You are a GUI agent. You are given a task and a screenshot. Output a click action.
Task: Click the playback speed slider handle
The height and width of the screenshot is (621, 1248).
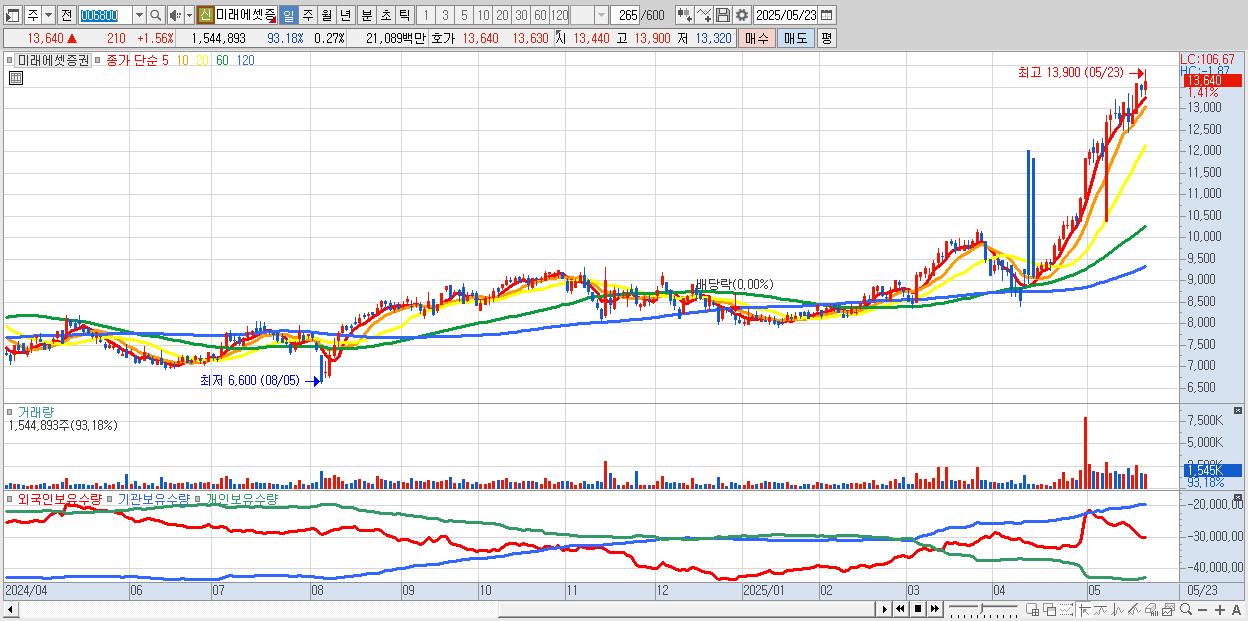(x=981, y=608)
